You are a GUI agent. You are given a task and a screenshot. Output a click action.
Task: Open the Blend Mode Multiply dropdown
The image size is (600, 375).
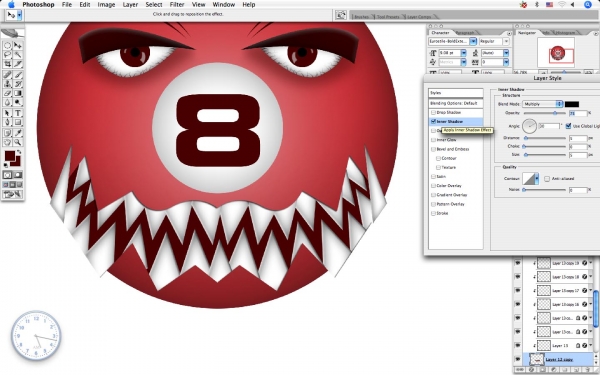(x=543, y=104)
